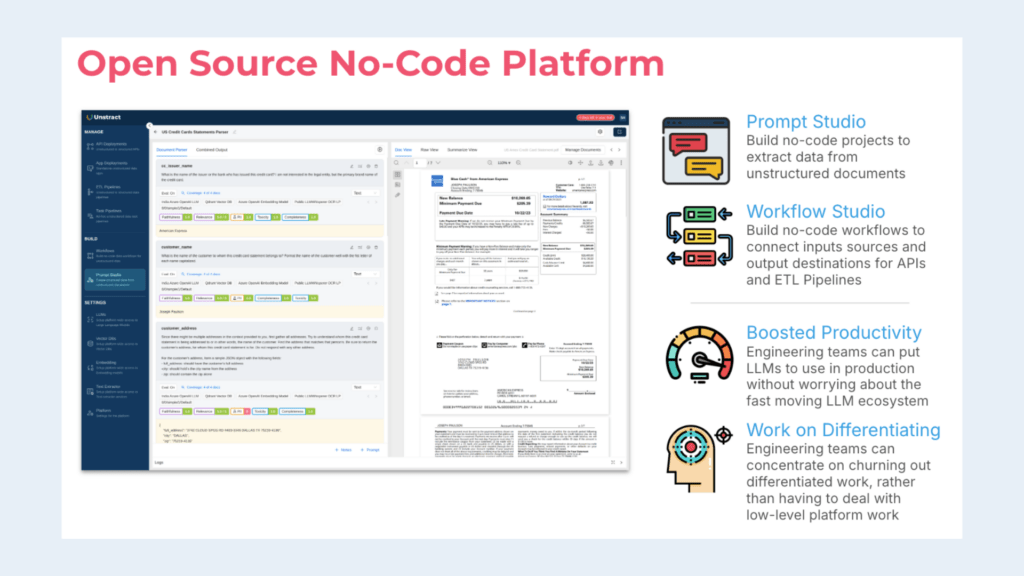Enter a page number in the viewer field
Viewport: 1024px width, 576px height.
click(x=420, y=163)
